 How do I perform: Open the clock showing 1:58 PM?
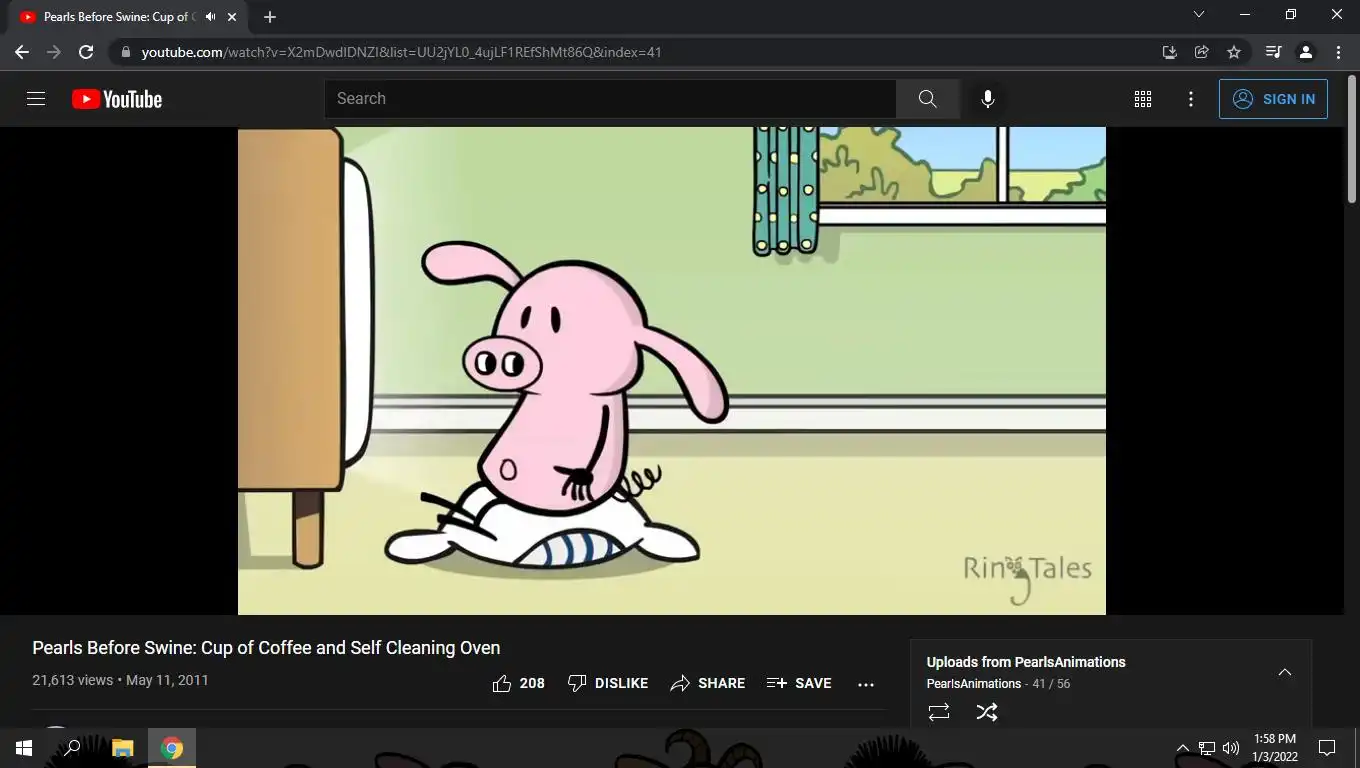pyautogui.click(x=1274, y=748)
